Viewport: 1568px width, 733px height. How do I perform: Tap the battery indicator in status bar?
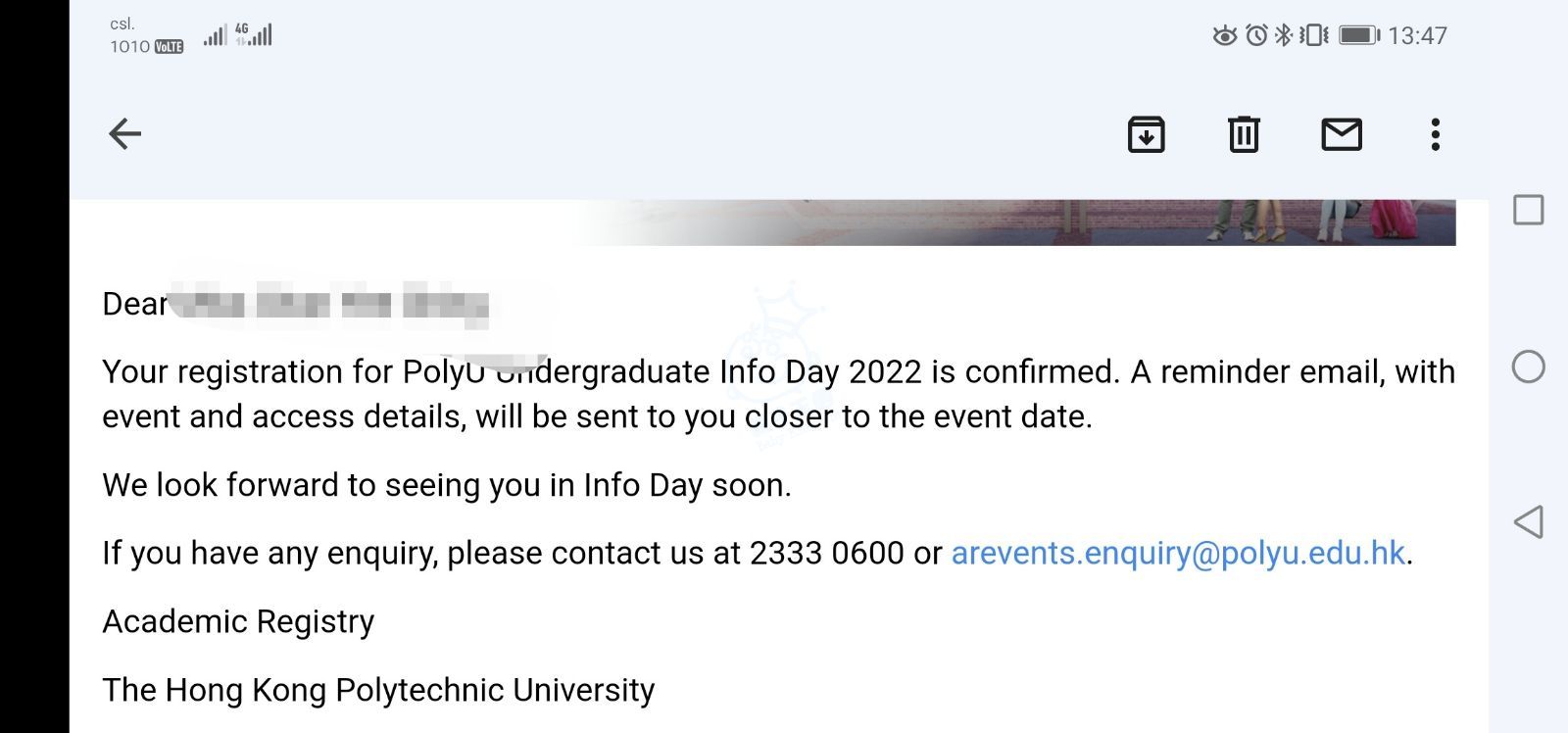pos(1358,35)
